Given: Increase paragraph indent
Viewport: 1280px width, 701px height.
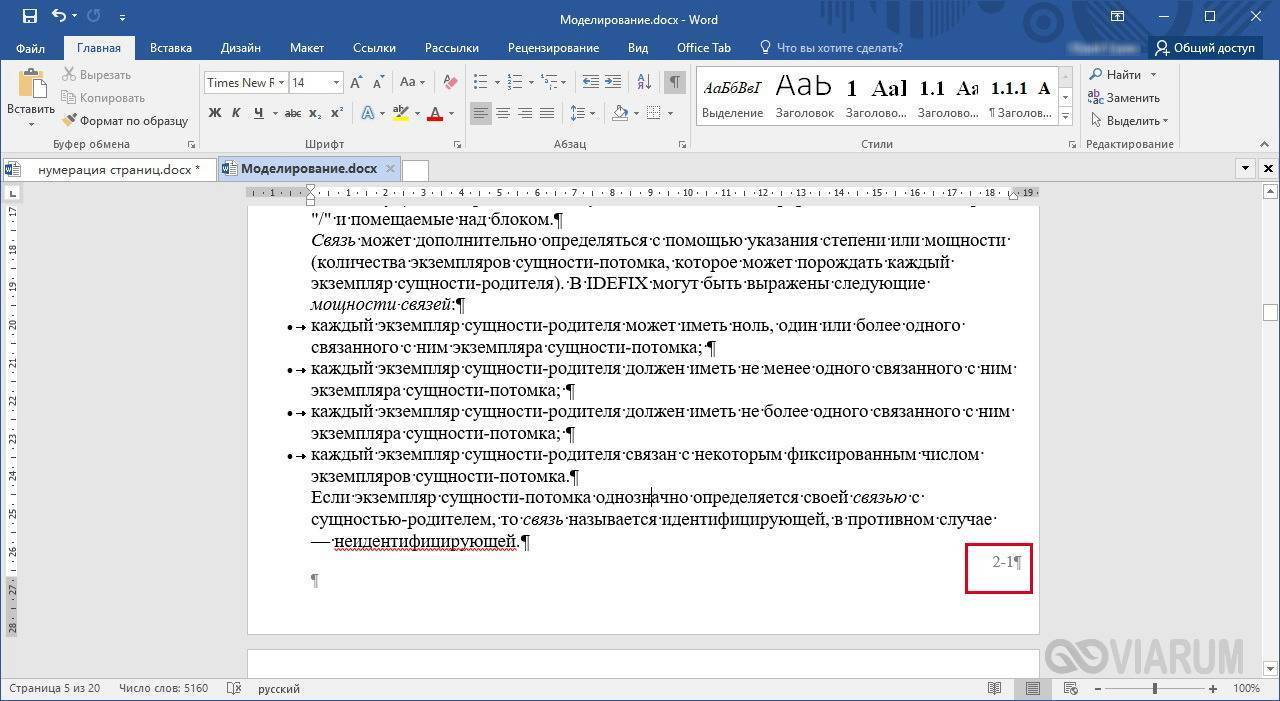Looking at the screenshot, I should [614, 83].
